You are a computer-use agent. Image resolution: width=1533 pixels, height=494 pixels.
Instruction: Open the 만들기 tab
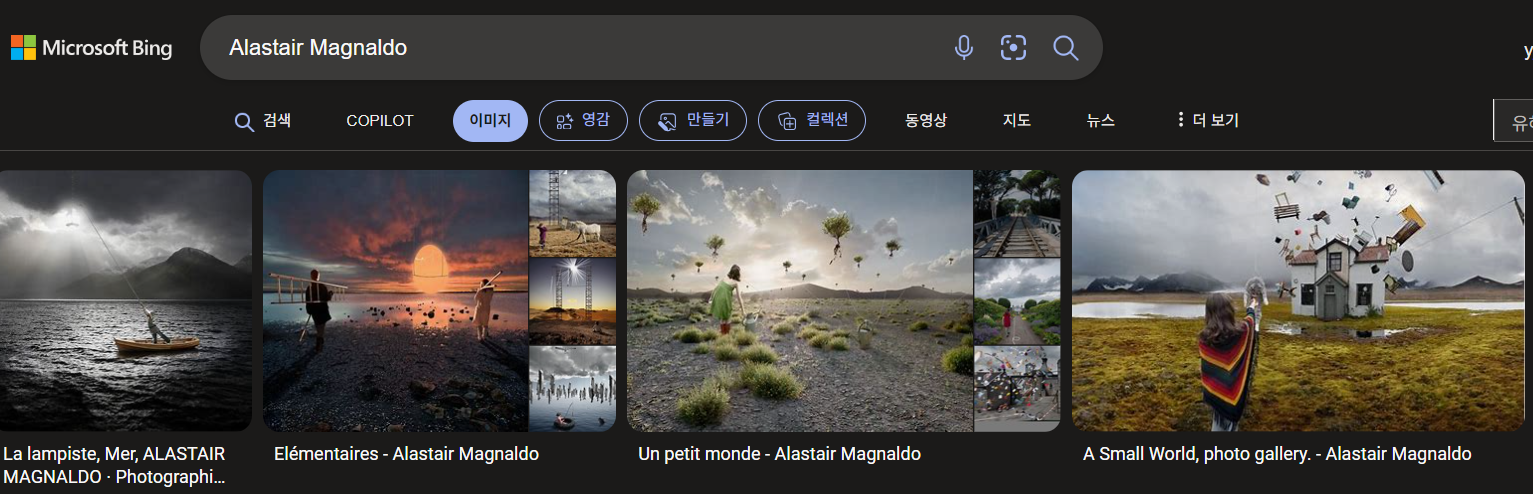pos(692,121)
